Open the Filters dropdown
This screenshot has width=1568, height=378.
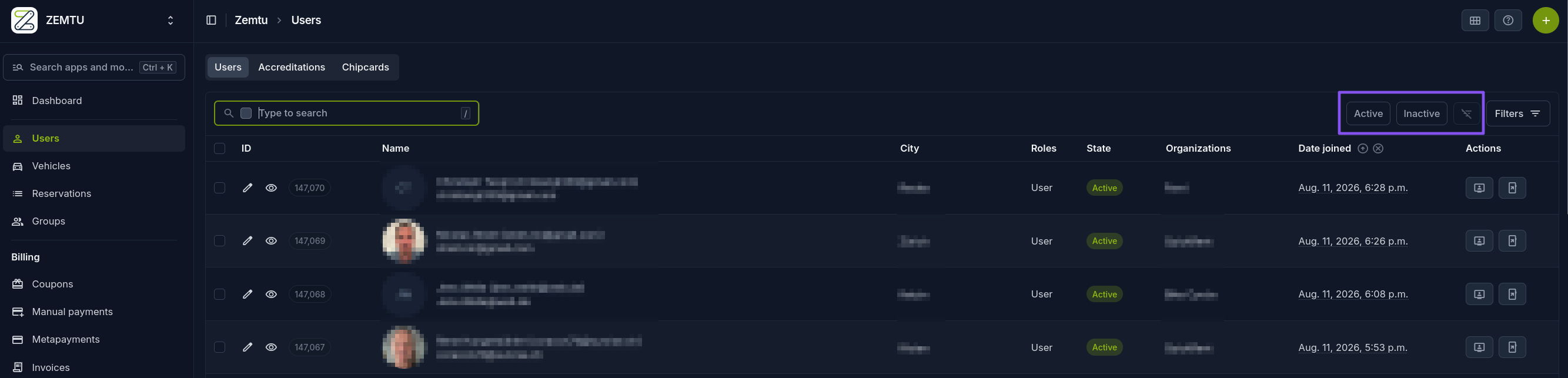1517,114
